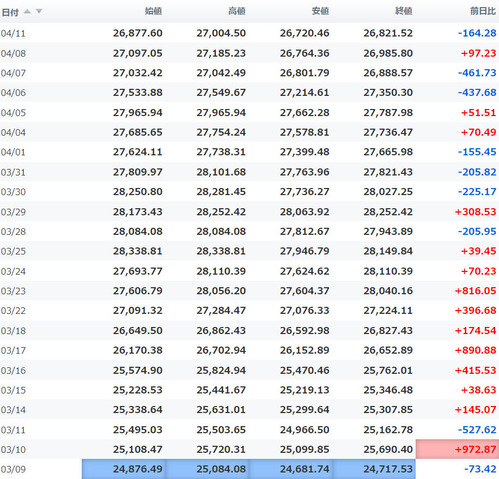499x479 pixels.
Task: Click the -527.62 change on 03/11
Action: (477, 430)
